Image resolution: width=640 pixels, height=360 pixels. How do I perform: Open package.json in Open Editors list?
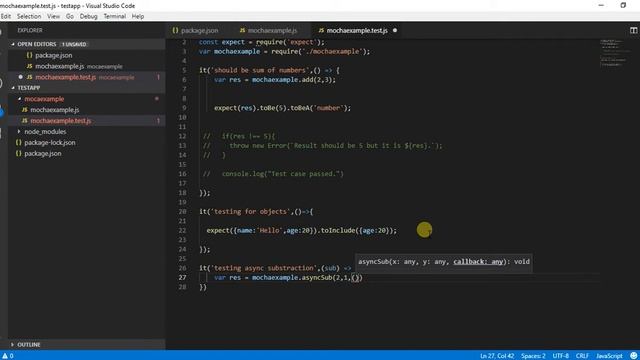pyautogui.click(x=53, y=55)
